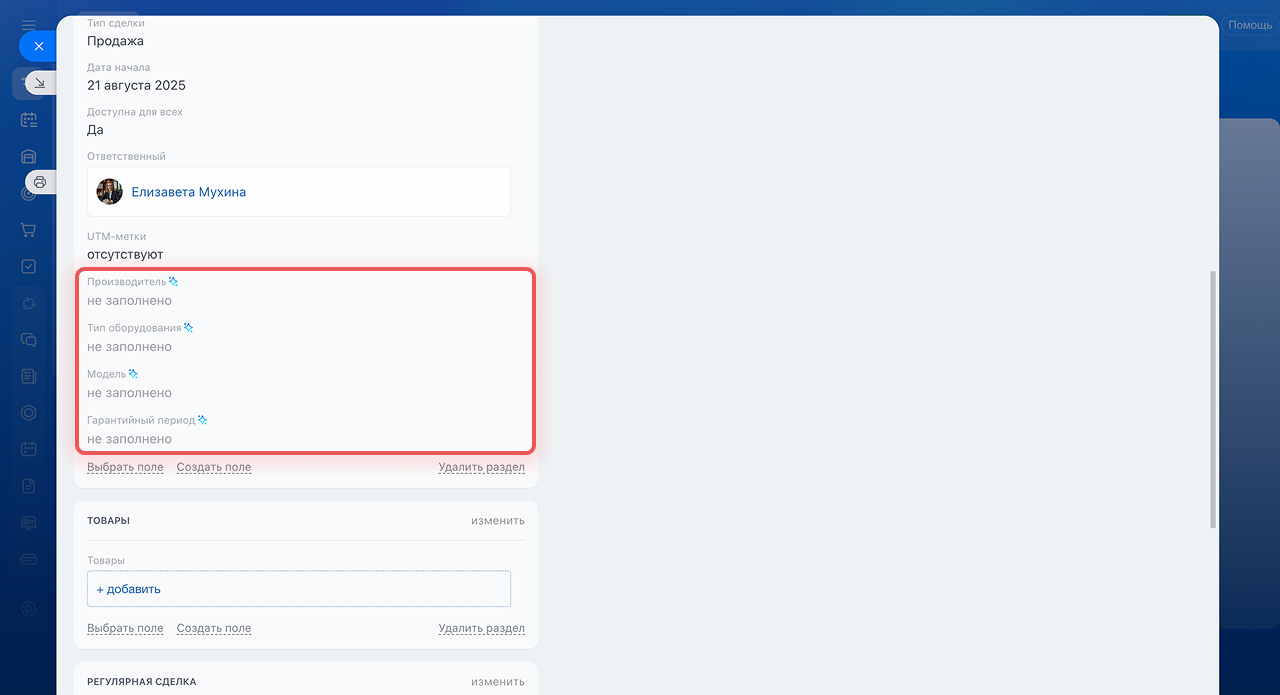Click изменить in Регулярная сделка section
This screenshot has height=695, width=1280.
tap(498, 682)
